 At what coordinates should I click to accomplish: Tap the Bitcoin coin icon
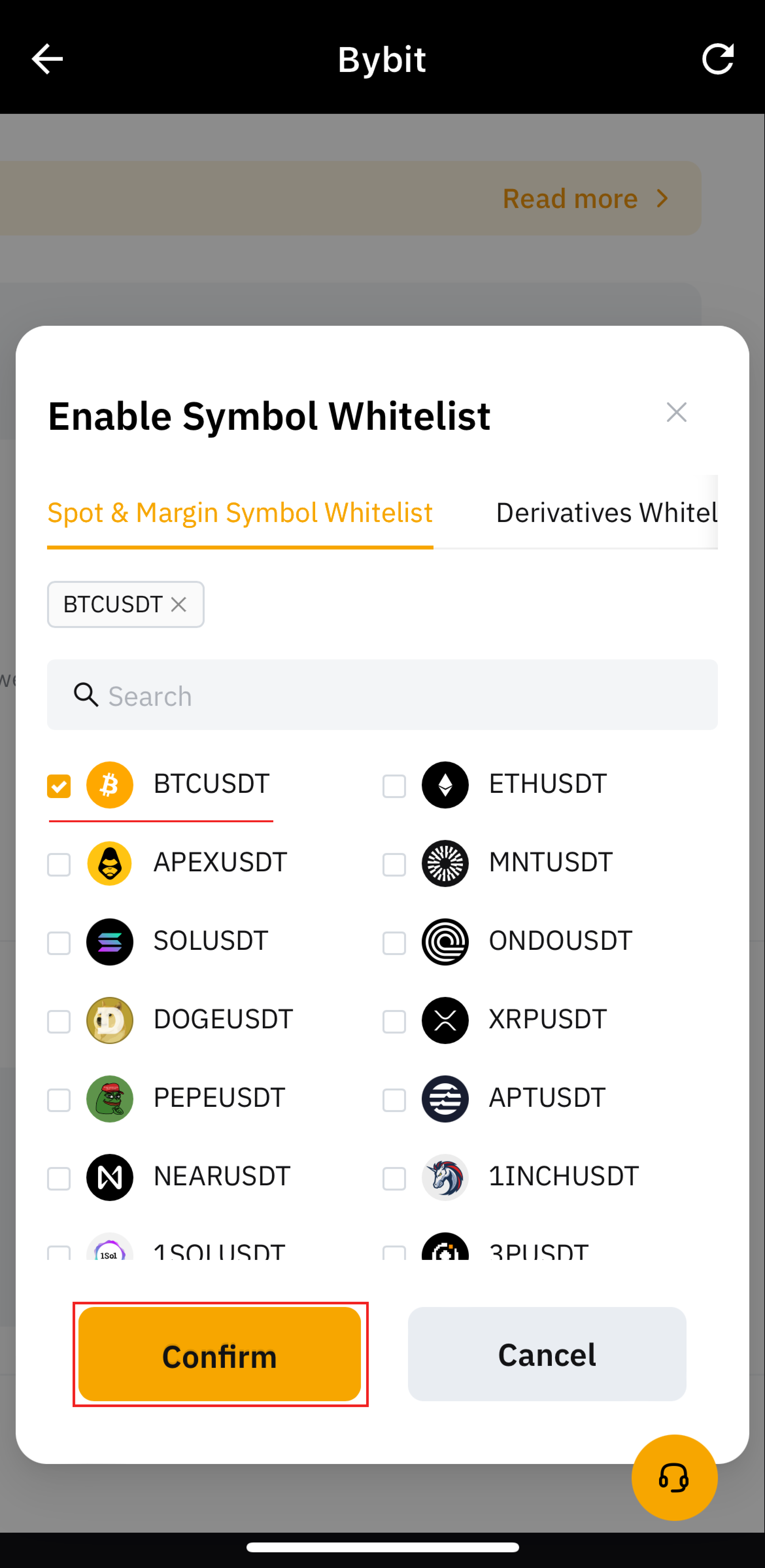click(x=110, y=785)
